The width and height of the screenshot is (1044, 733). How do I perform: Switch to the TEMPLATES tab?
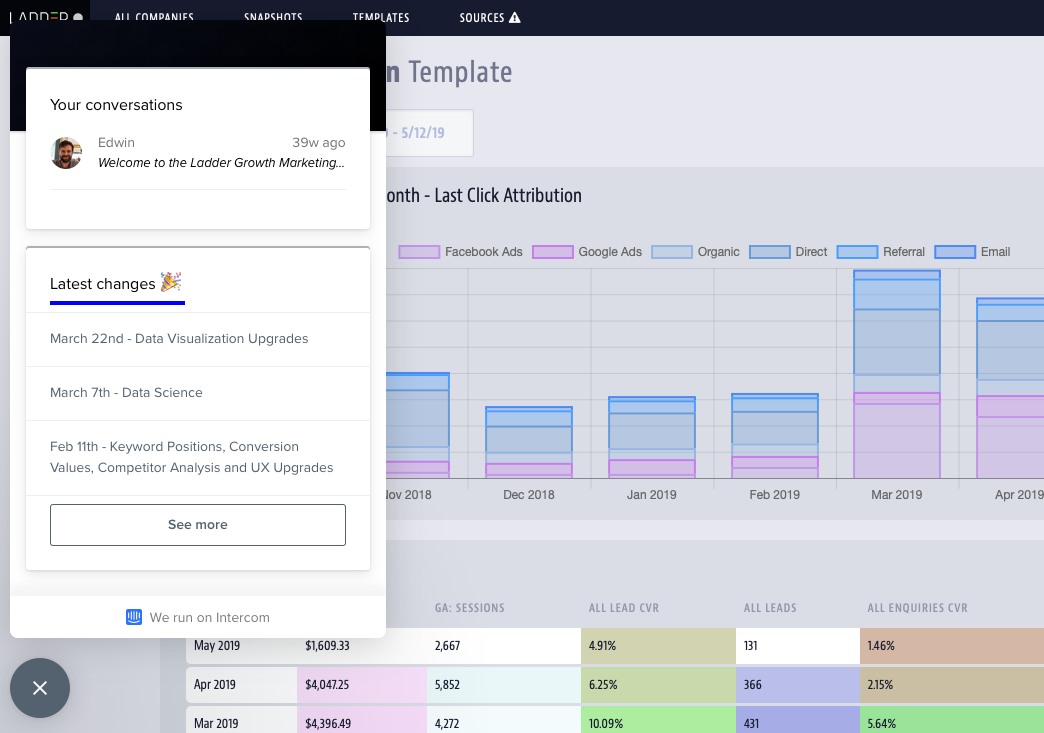[380, 17]
